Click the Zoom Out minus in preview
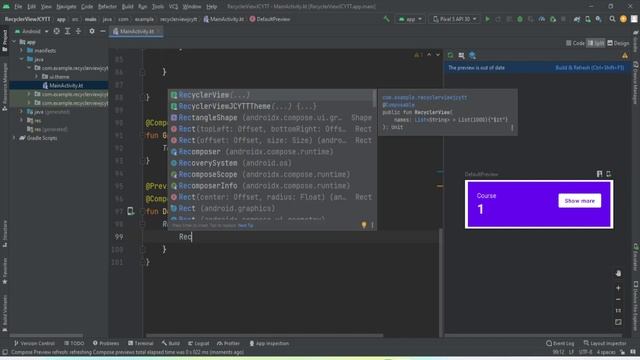640x360 pixels. click(x=618, y=299)
